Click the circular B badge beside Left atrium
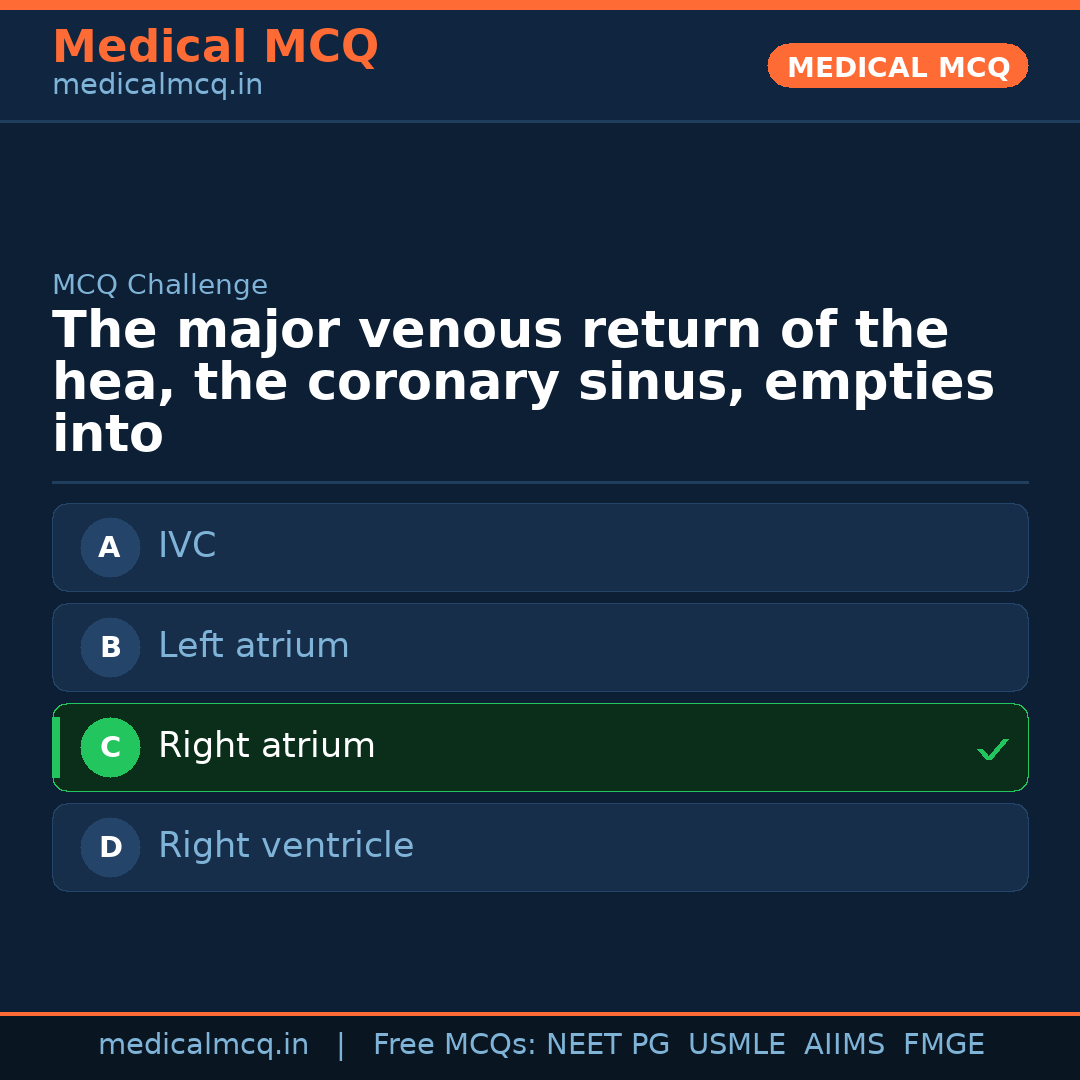 [x=110, y=647]
